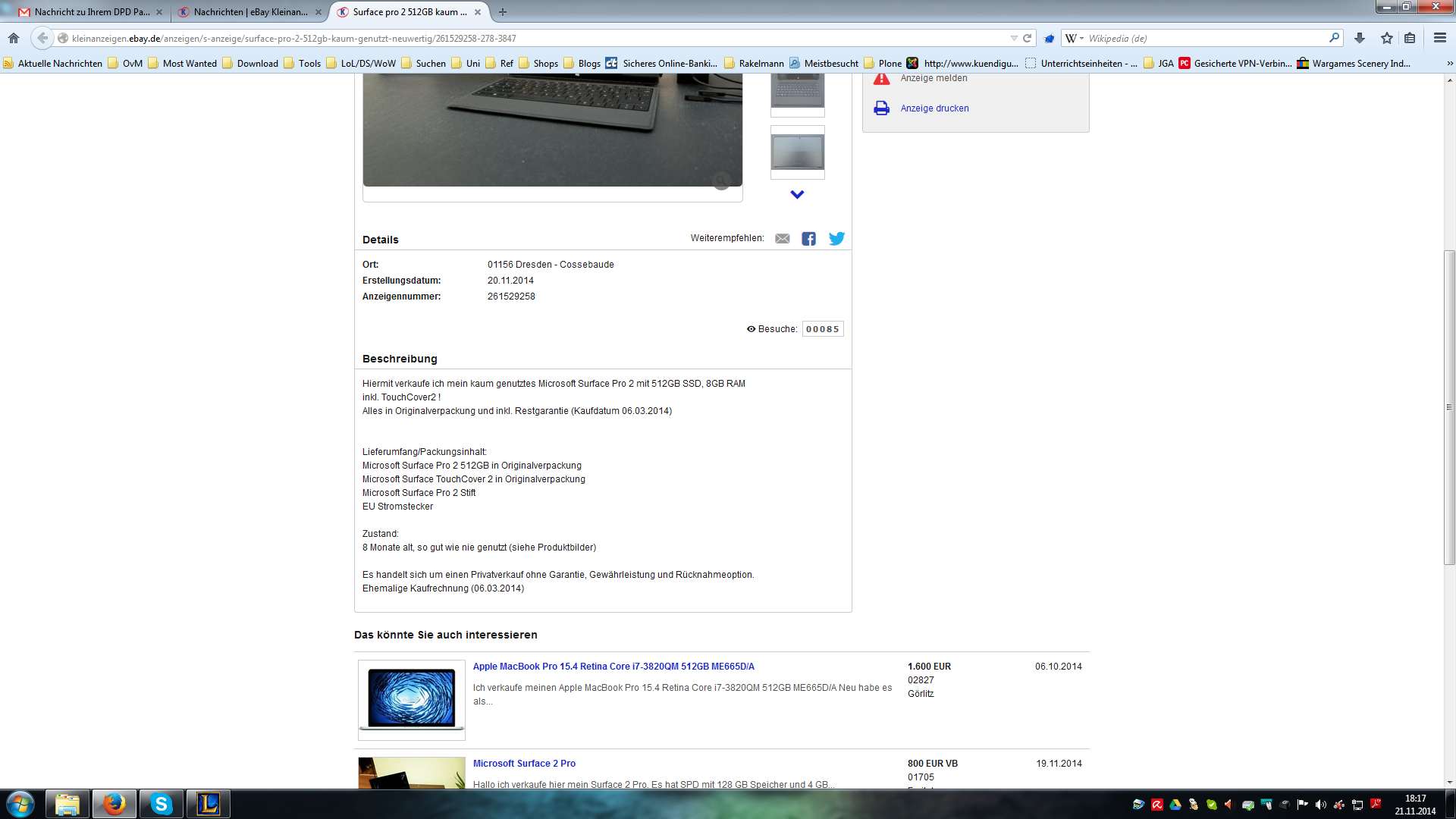Open the Windows Start button
1456x819 pixels.
pos(20,804)
